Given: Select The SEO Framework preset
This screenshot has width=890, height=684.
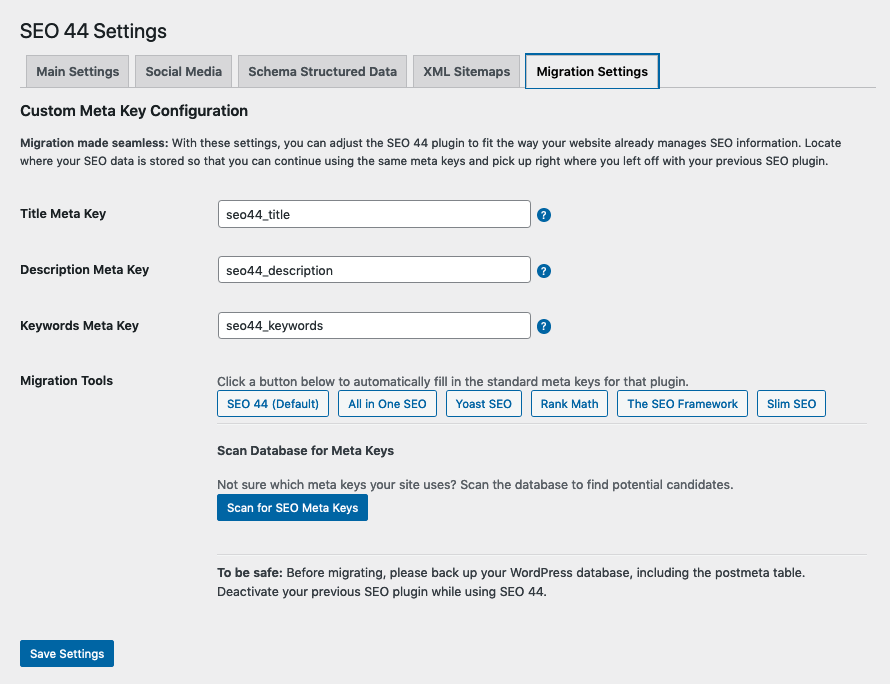Looking at the screenshot, I should pyautogui.click(x=682, y=404).
